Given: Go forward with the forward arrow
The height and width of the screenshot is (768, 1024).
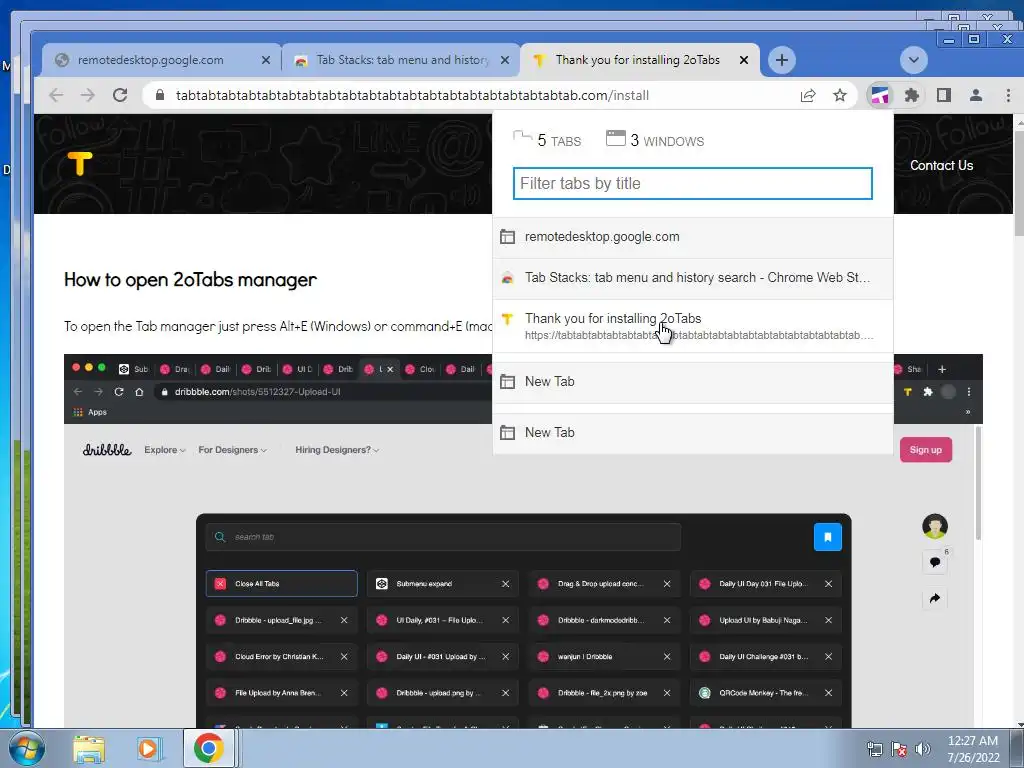Looking at the screenshot, I should (88, 95).
